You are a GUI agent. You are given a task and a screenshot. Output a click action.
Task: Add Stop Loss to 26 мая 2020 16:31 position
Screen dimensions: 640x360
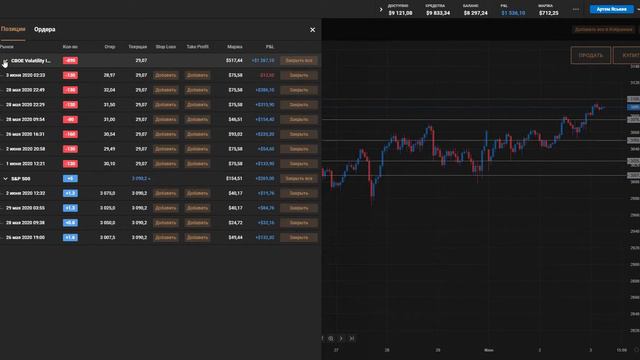(165, 134)
